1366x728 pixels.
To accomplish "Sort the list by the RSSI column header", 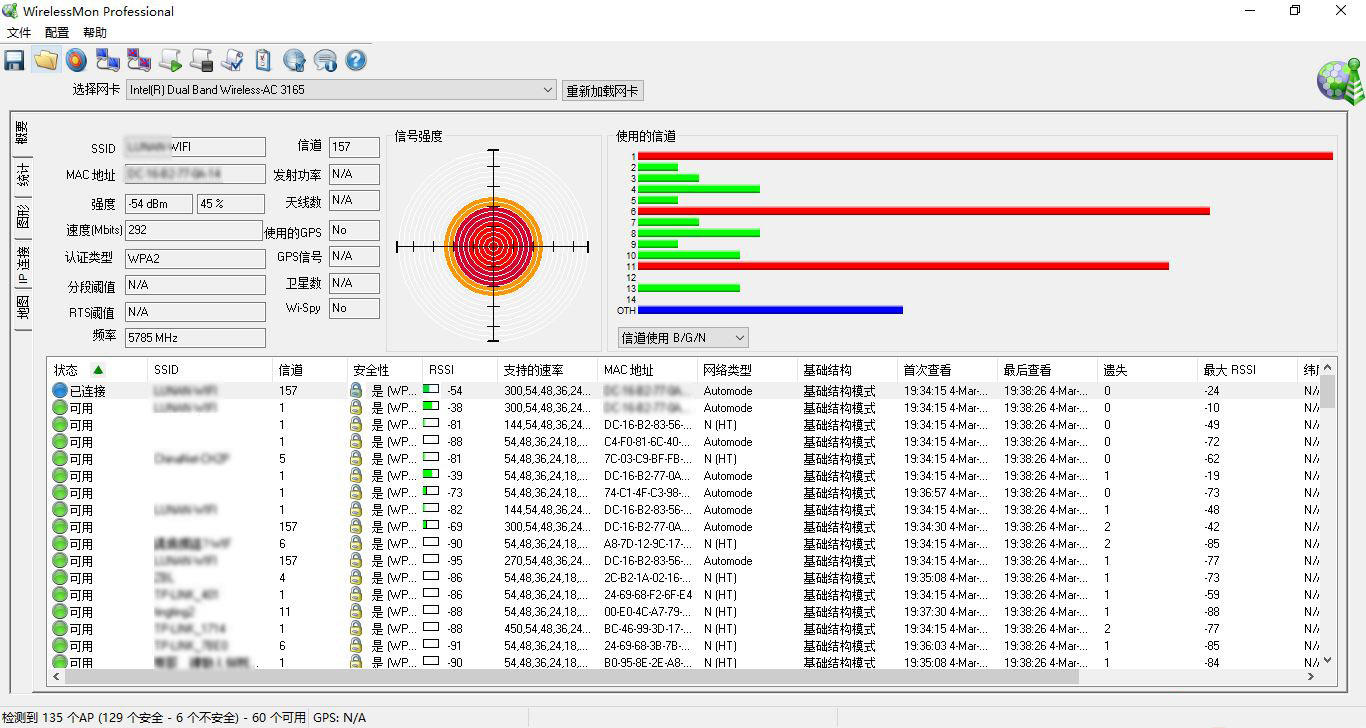I will pos(459,370).
